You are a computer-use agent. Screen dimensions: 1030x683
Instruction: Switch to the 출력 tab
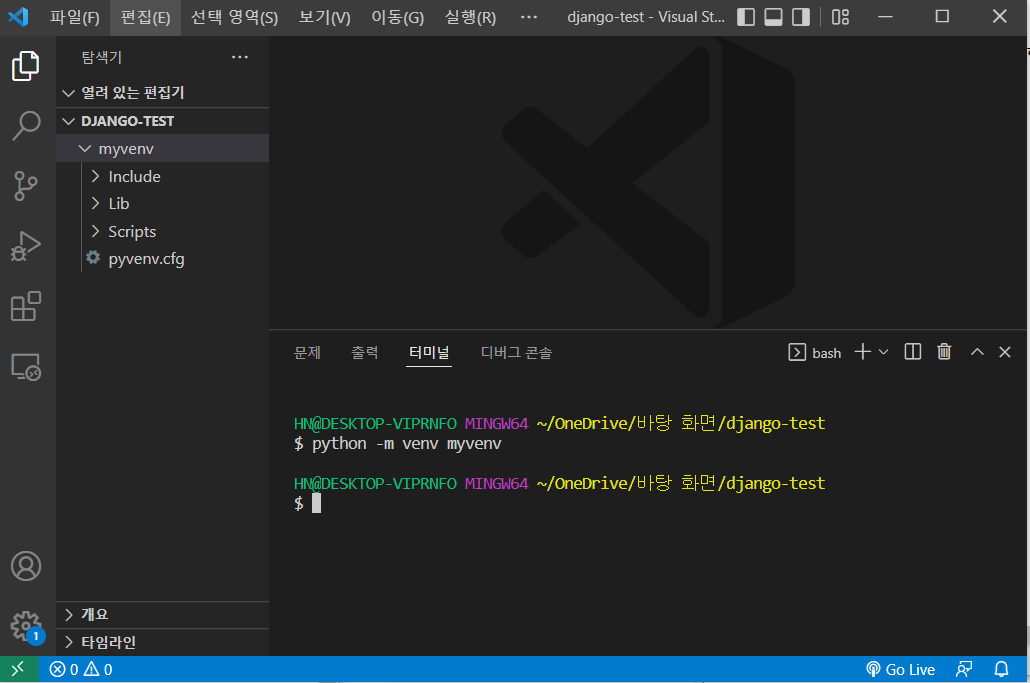(x=365, y=353)
